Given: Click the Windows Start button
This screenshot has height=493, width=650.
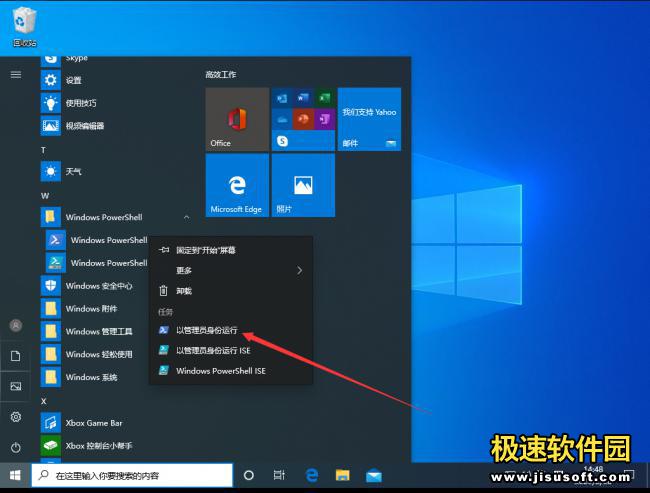Looking at the screenshot, I should click(x=15, y=475).
